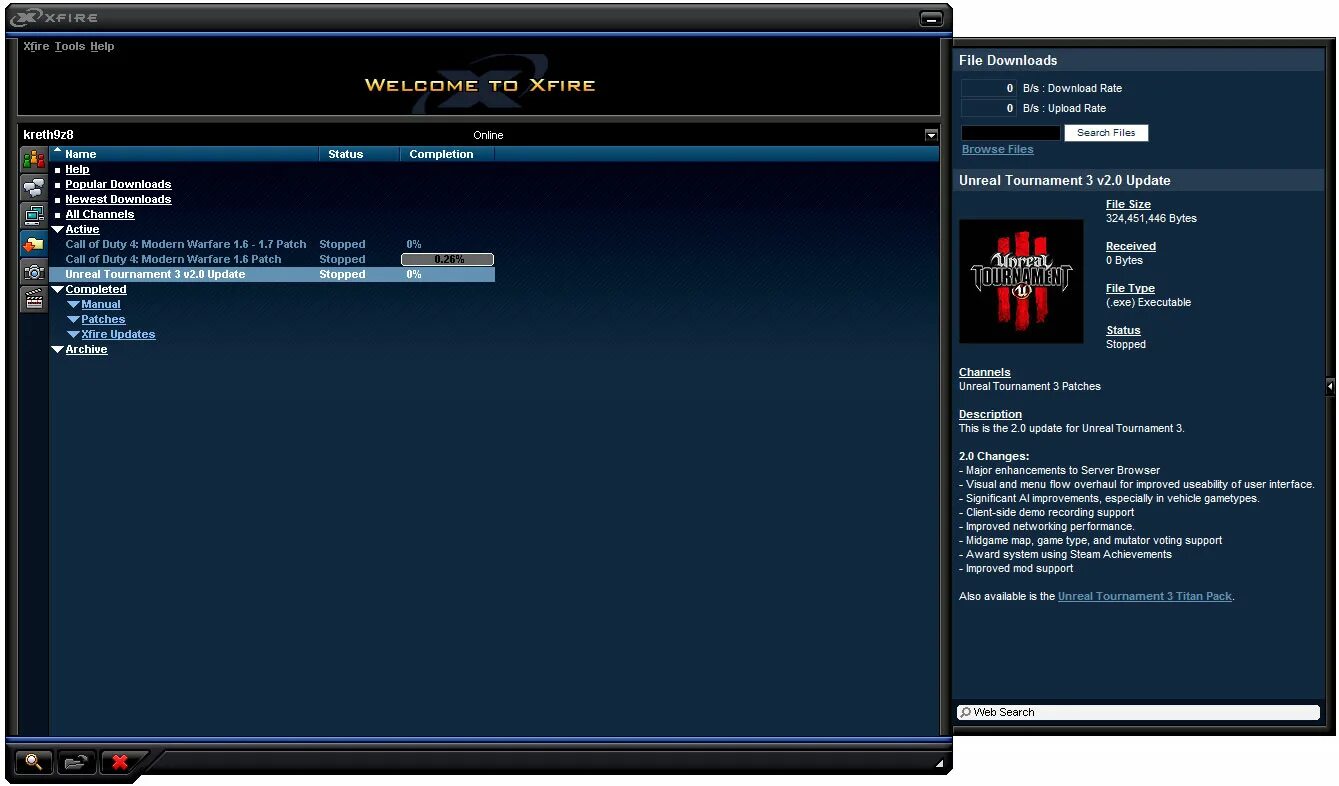Screen dimensions: 1339x786
Task: Select the file downloads folder icon
Action: (x=34, y=244)
